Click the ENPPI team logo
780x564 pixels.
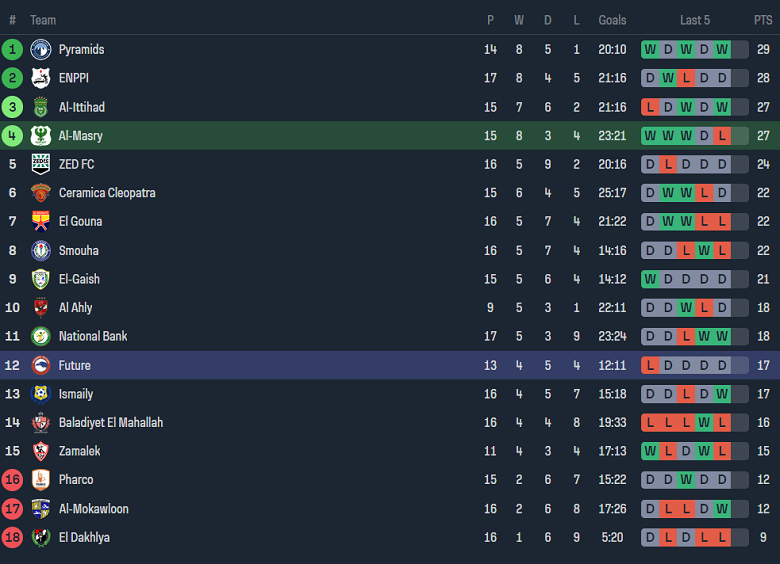(x=41, y=78)
